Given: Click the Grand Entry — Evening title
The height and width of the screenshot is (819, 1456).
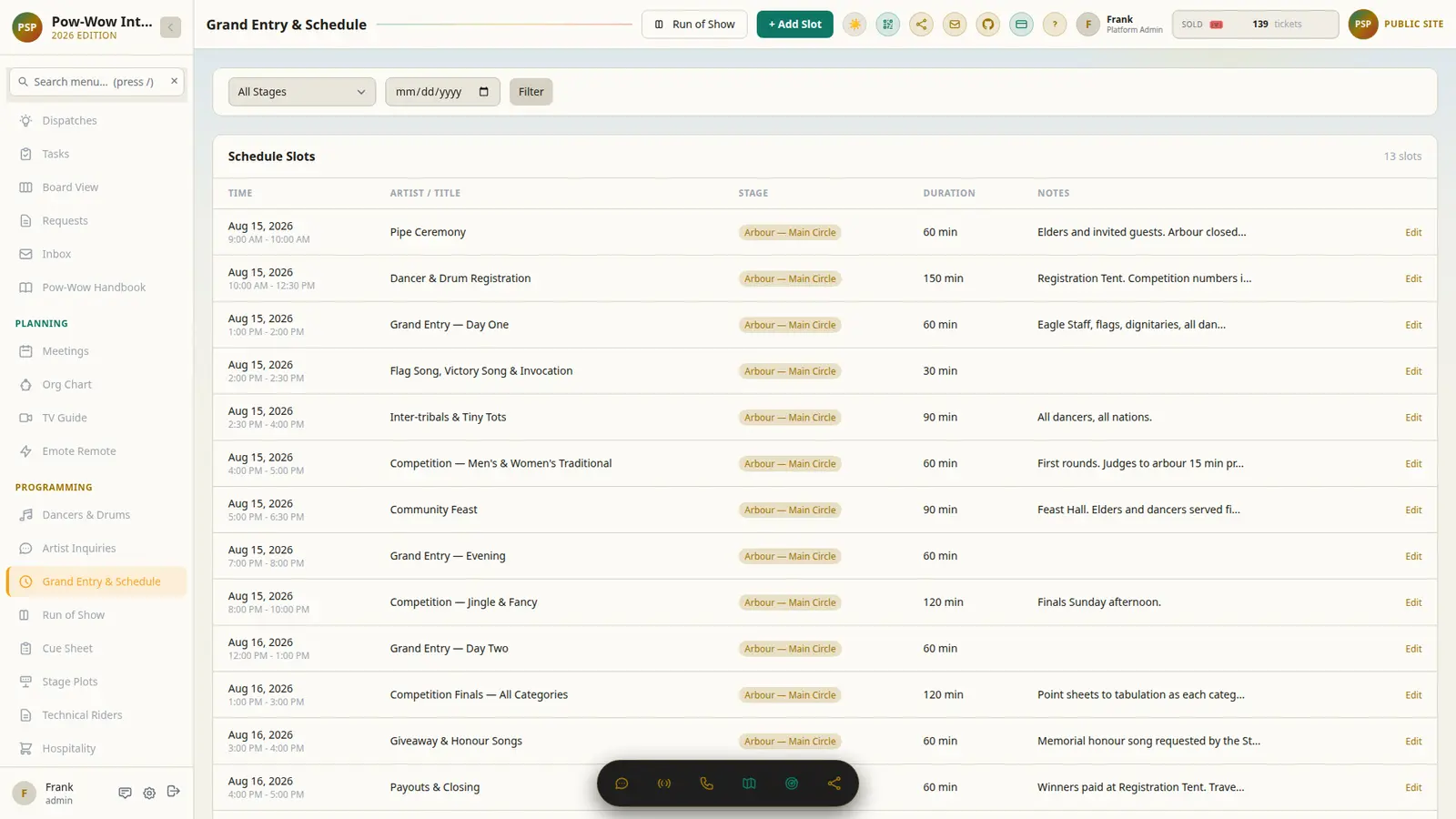Looking at the screenshot, I should [x=448, y=556].
